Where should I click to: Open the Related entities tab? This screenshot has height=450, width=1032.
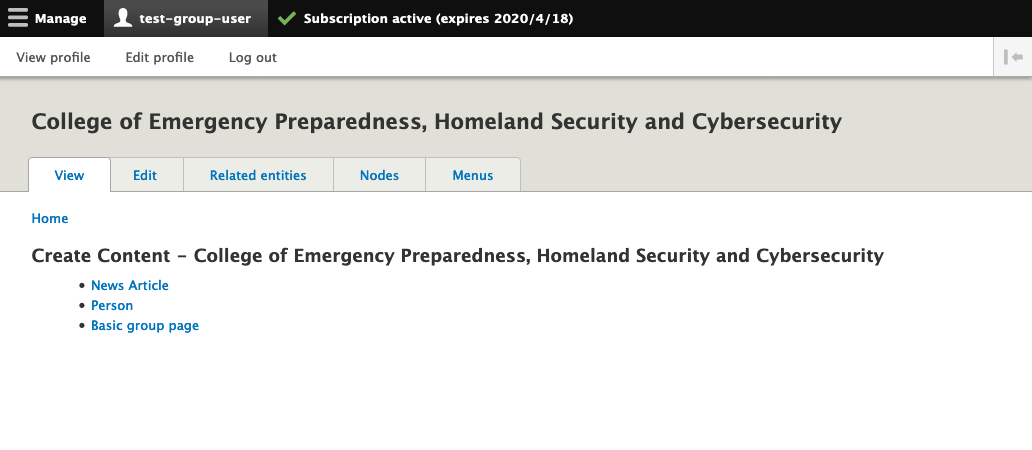[258, 175]
